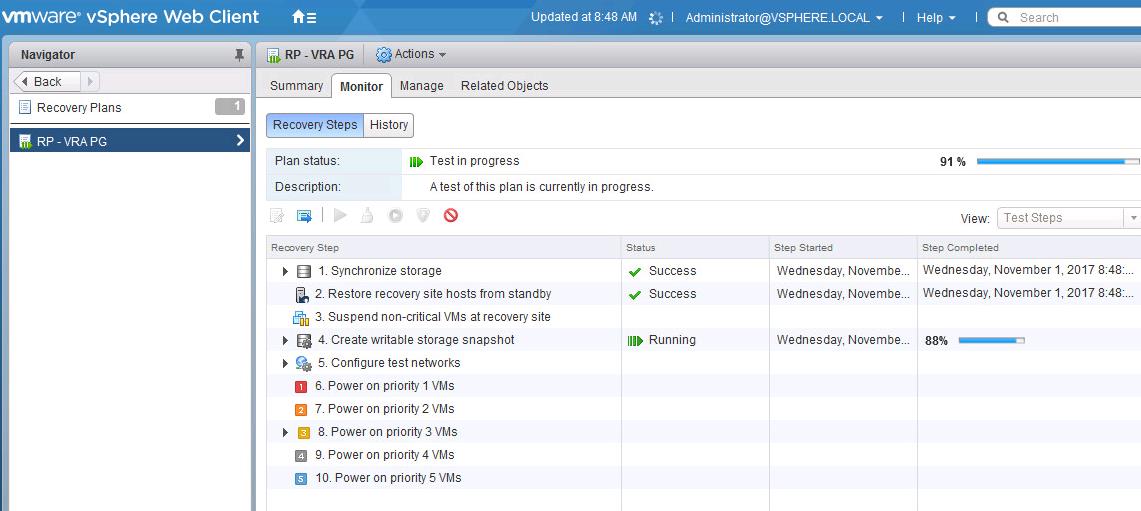Click the Configure test networks step icon

point(304,364)
